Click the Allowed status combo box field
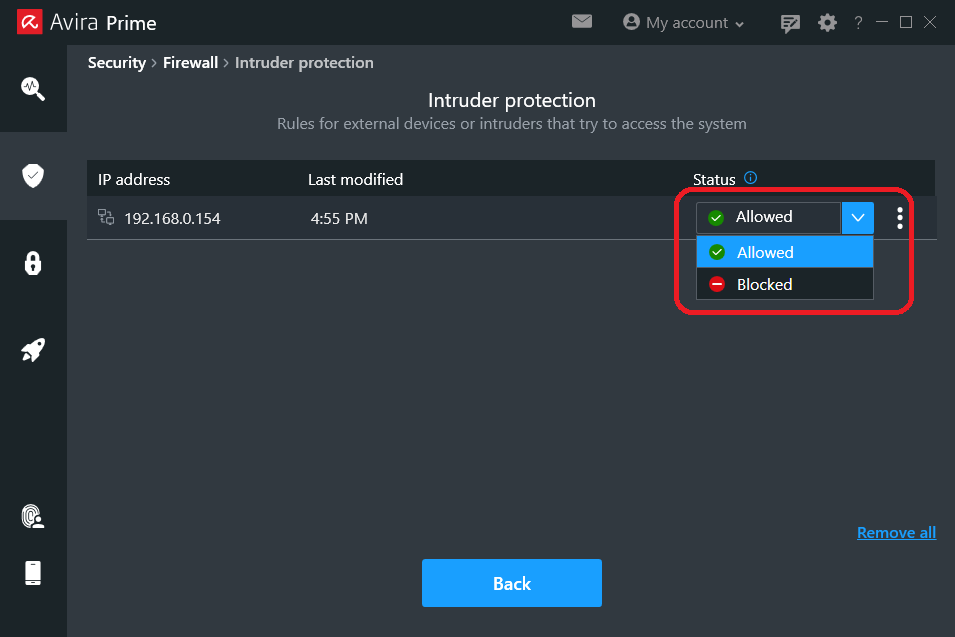Viewport: 955px width, 637px height. [x=768, y=218]
